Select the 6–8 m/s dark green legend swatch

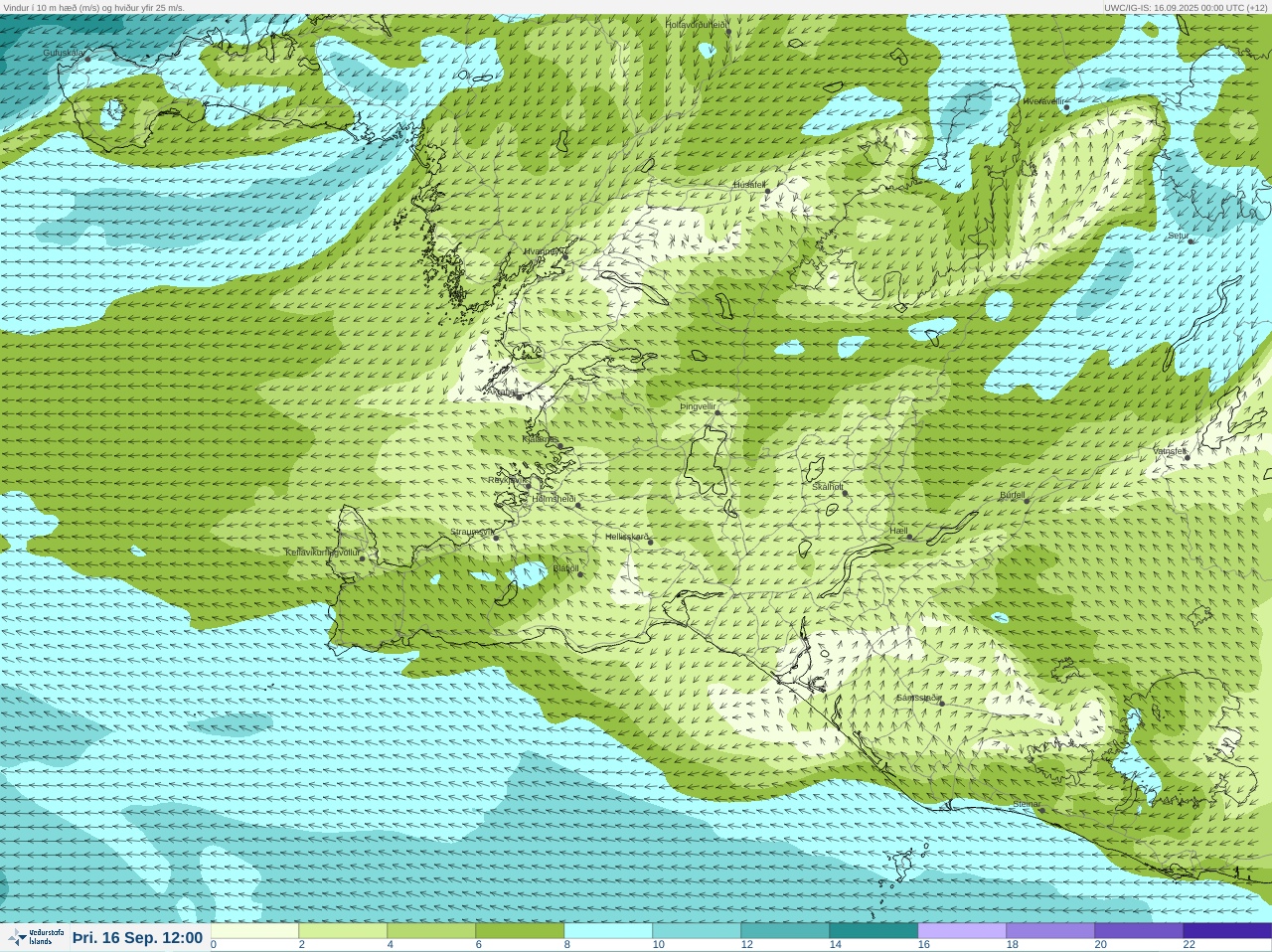click(x=520, y=931)
